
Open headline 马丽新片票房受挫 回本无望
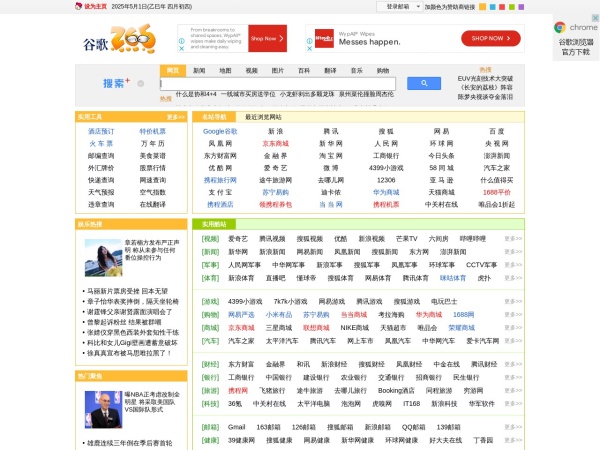click(x=127, y=291)
